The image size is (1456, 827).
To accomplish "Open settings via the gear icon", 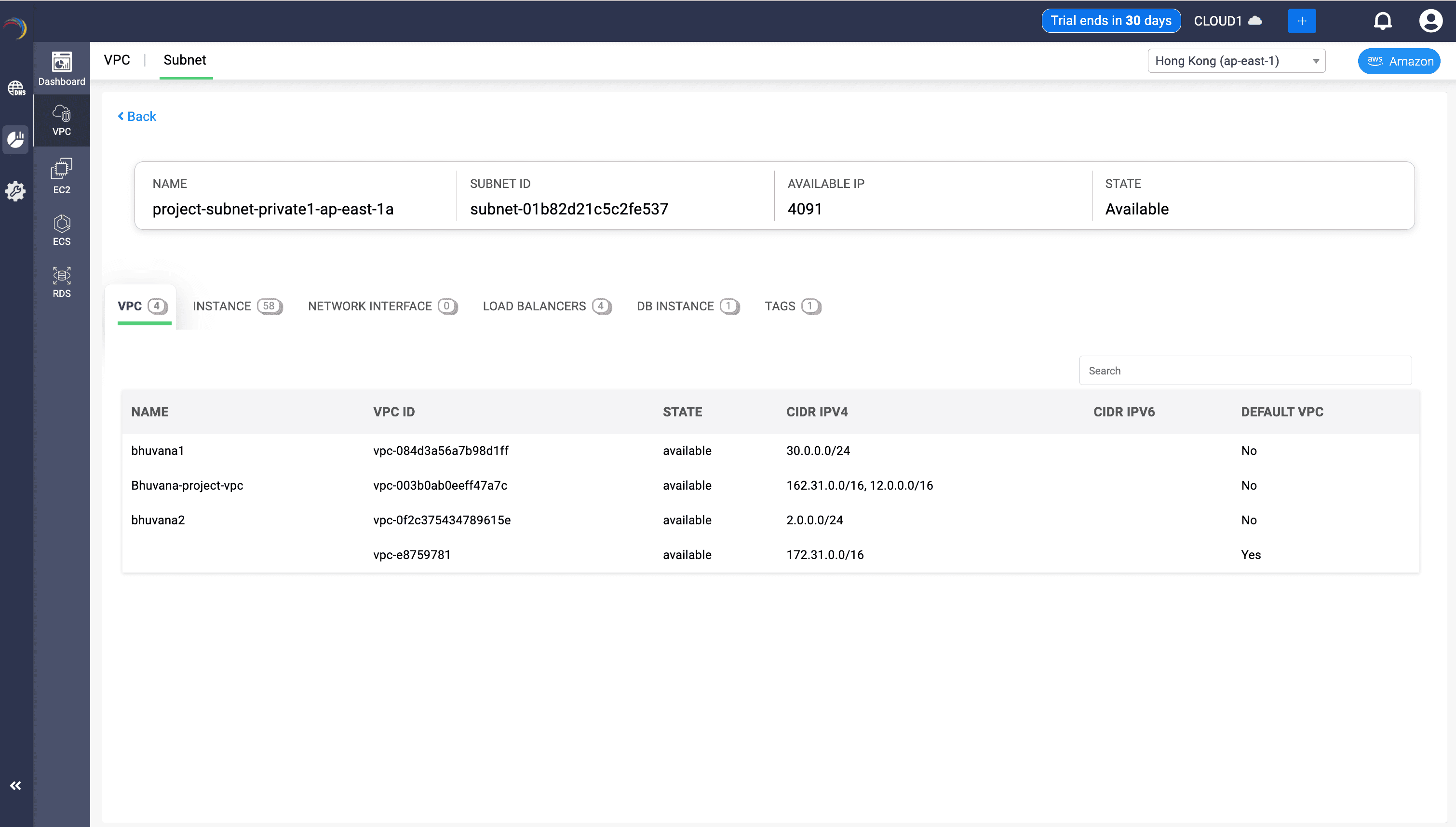I will pos(15,191).
